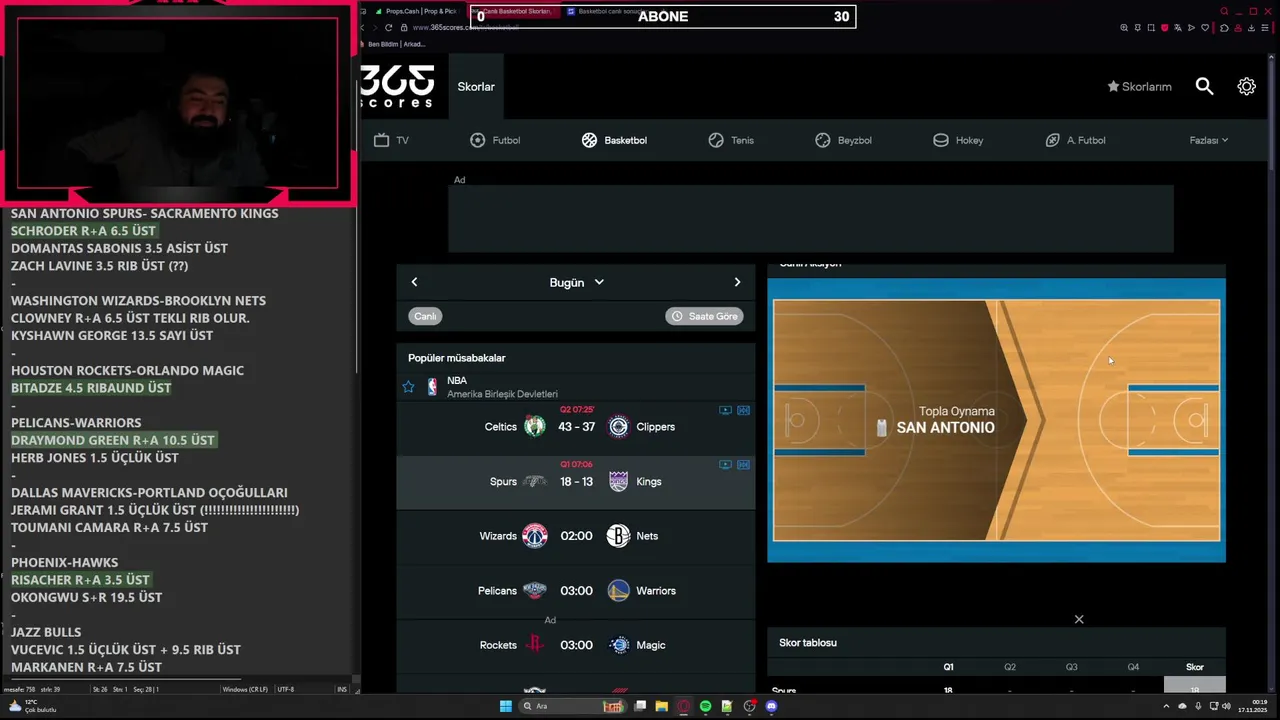Open the Celtics vs Clippers match
This screenshot has height=720, width=1280.
(576, 427)
